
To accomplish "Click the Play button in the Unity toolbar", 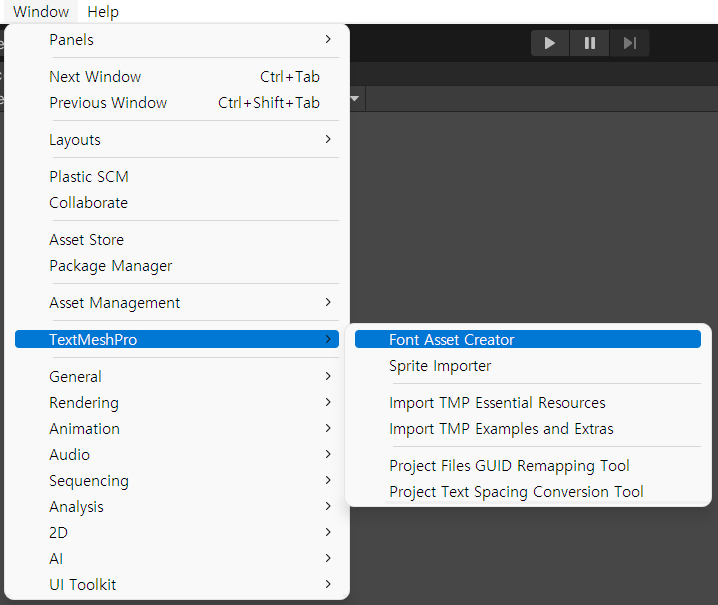I will pos(550,43).
